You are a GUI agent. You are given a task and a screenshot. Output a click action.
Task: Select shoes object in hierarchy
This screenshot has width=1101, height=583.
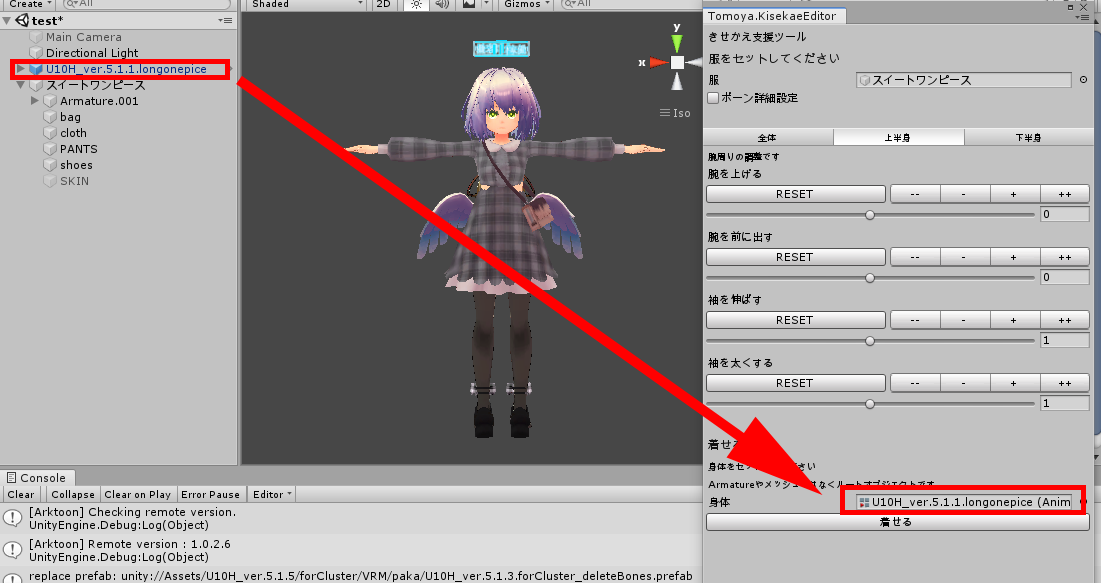coord(76,165)
